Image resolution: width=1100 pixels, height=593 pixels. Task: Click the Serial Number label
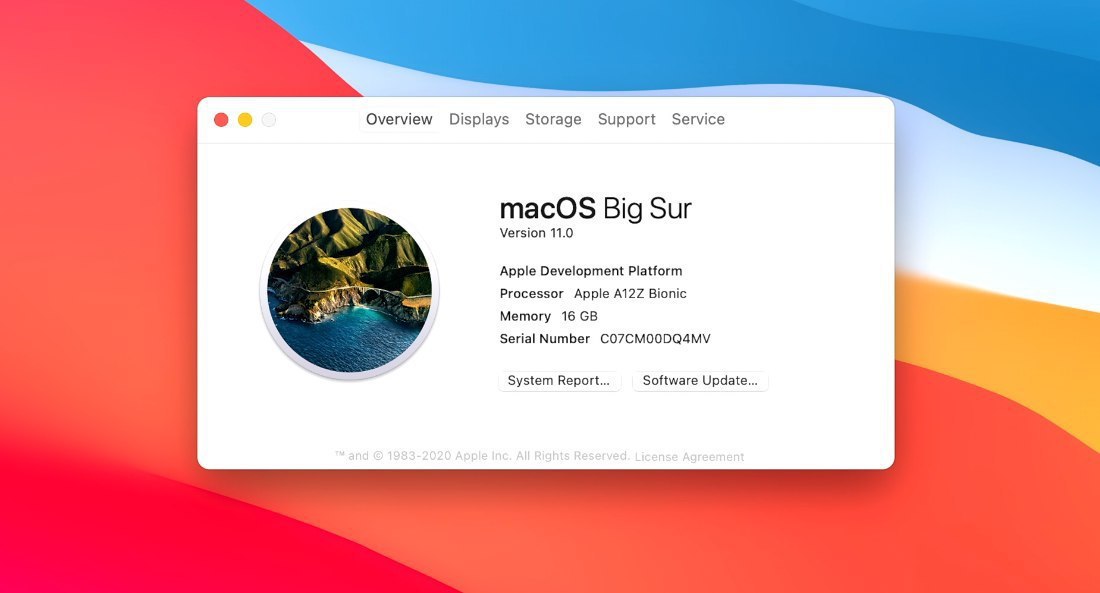(x=544, y=338)
